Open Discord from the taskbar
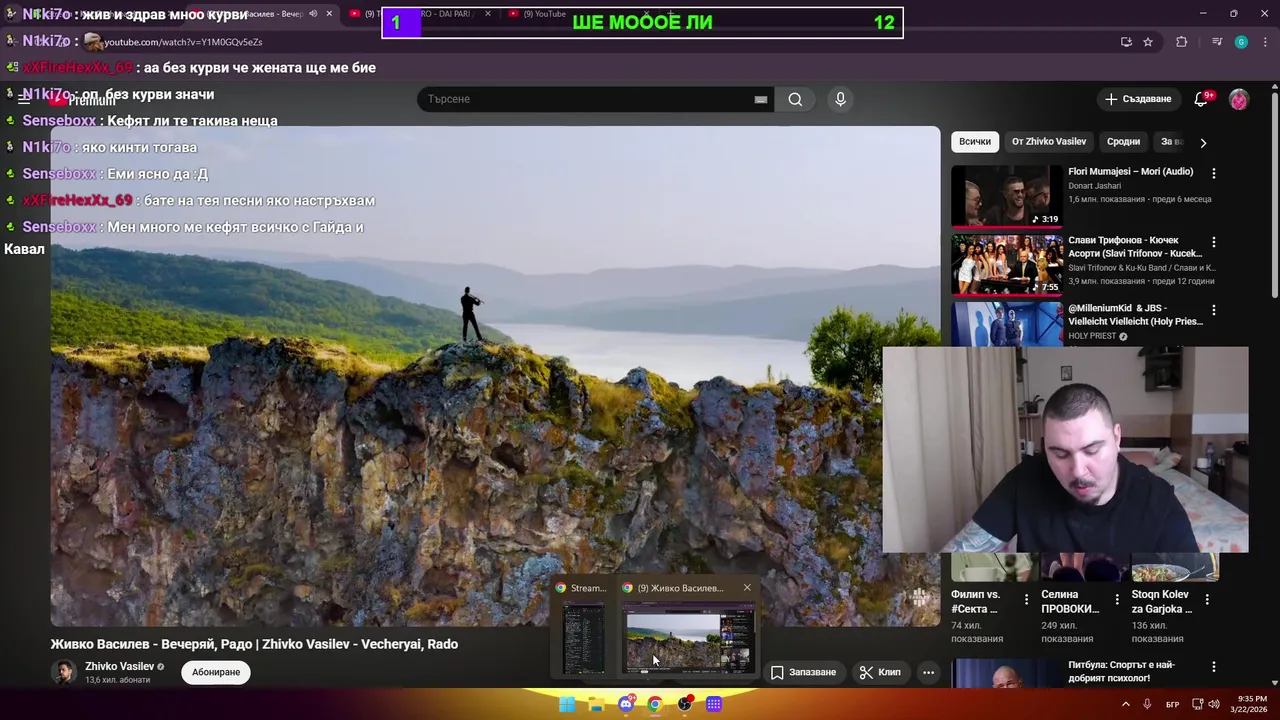The height and width of the screenshot is (720, 1280). [x=626, y=704]
